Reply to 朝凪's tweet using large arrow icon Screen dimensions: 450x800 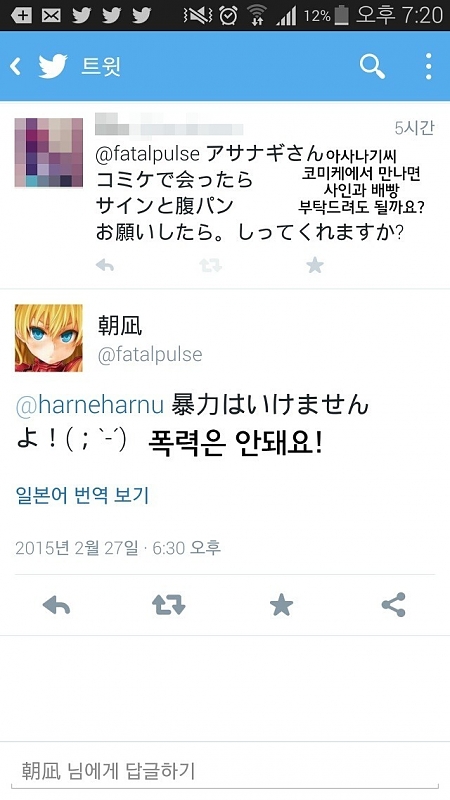[x=56, y=605]
